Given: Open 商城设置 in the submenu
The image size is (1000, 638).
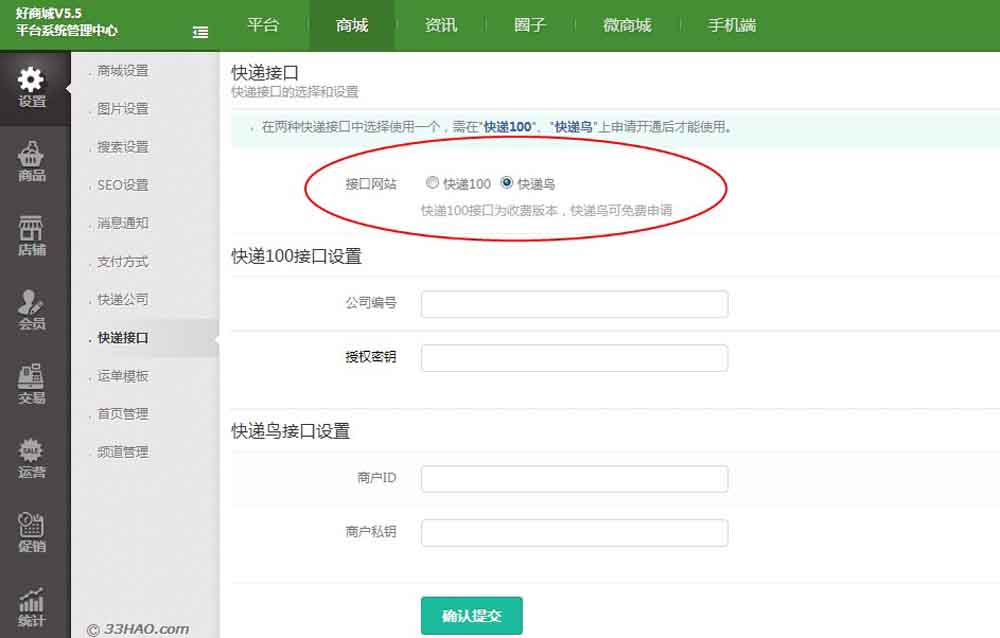Looking at the screenshot, I should [122, 71].
